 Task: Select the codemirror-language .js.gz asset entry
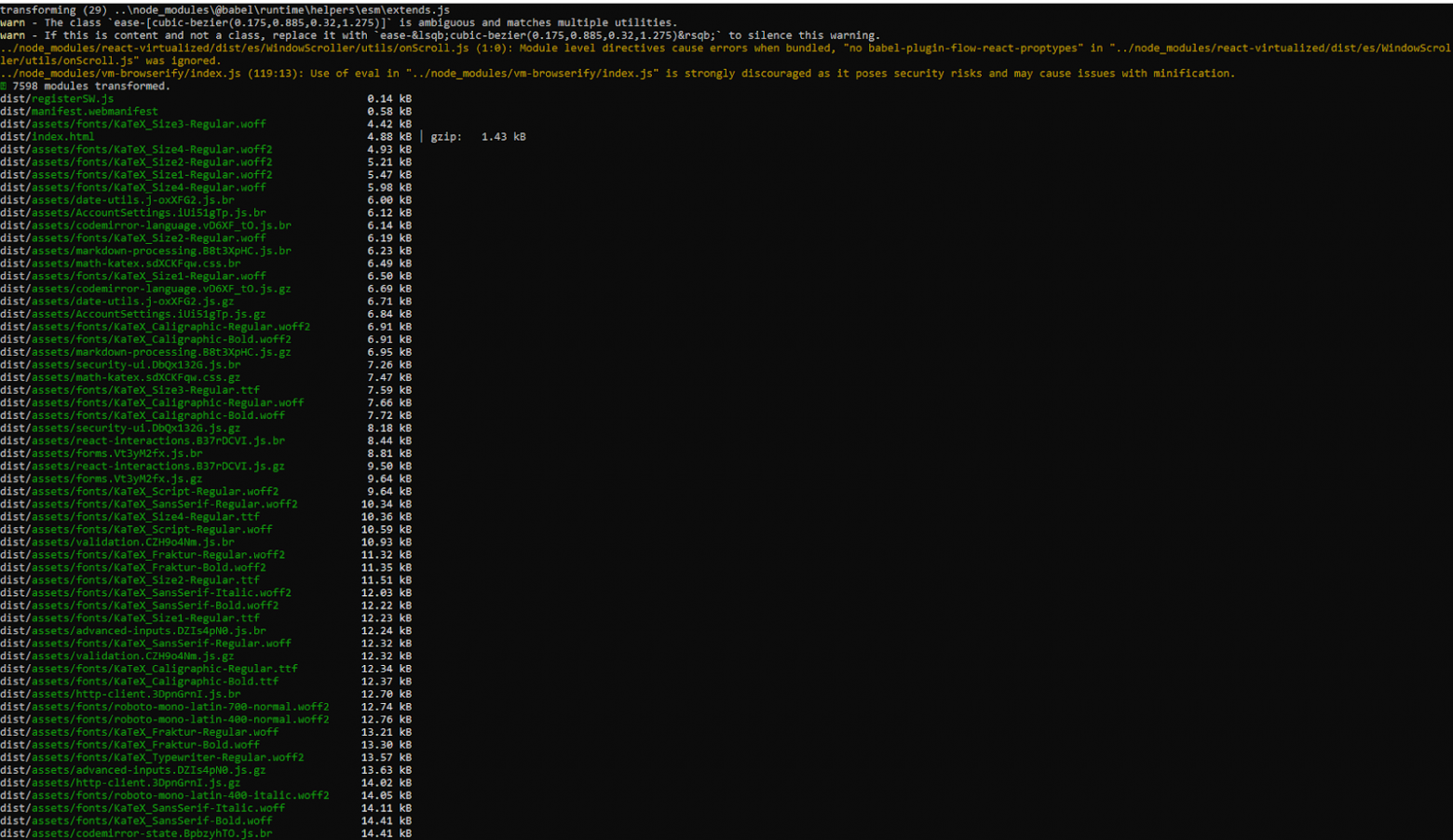[x=145, y=289]
